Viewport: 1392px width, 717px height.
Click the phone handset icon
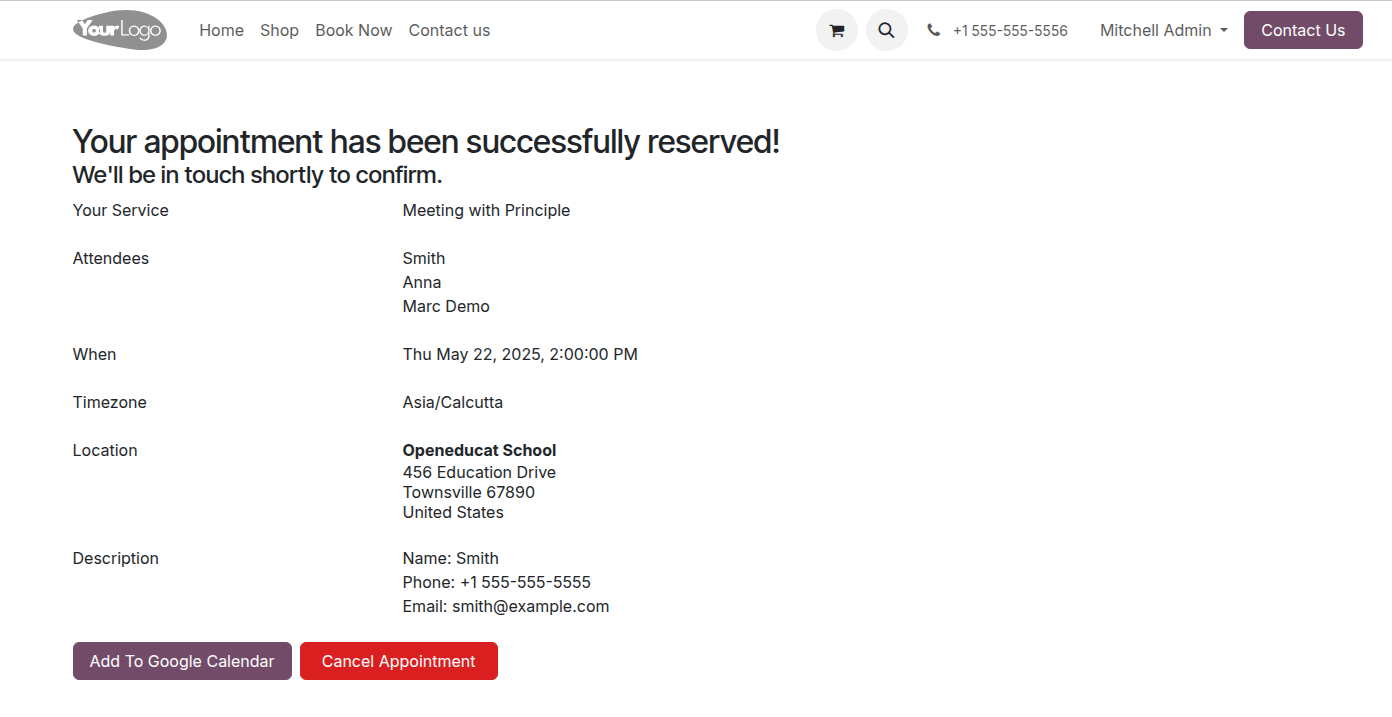[x=934, y=30]
